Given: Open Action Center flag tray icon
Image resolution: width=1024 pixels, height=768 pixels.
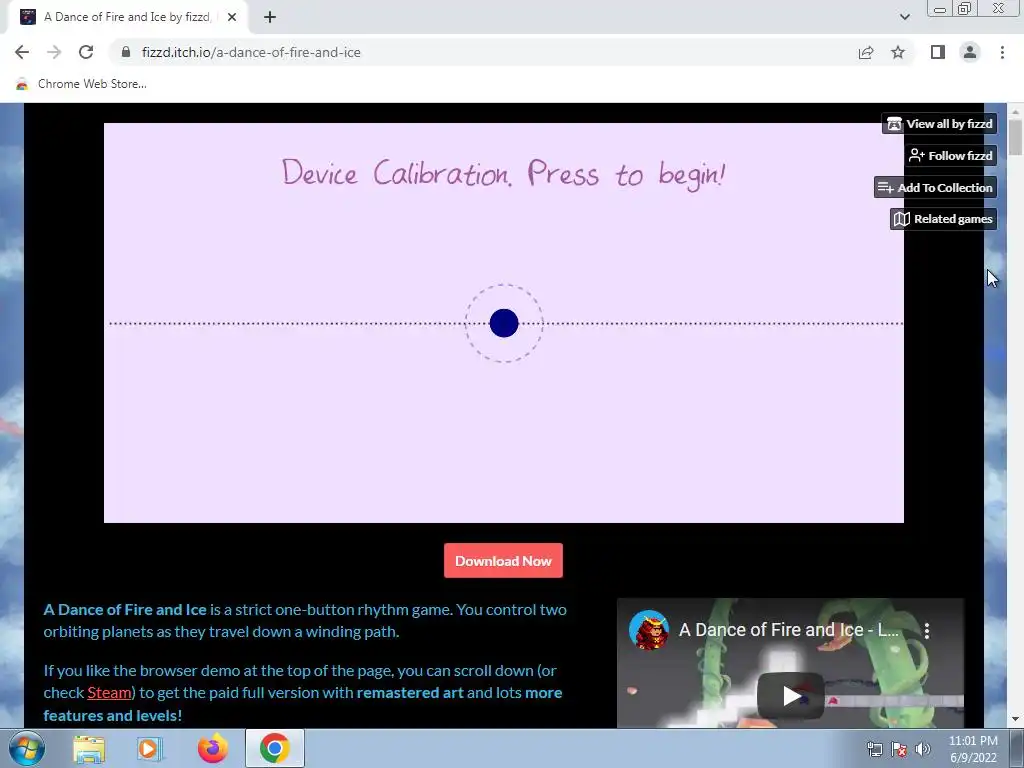Looking at the screenshot, I should tap(899, 749).
